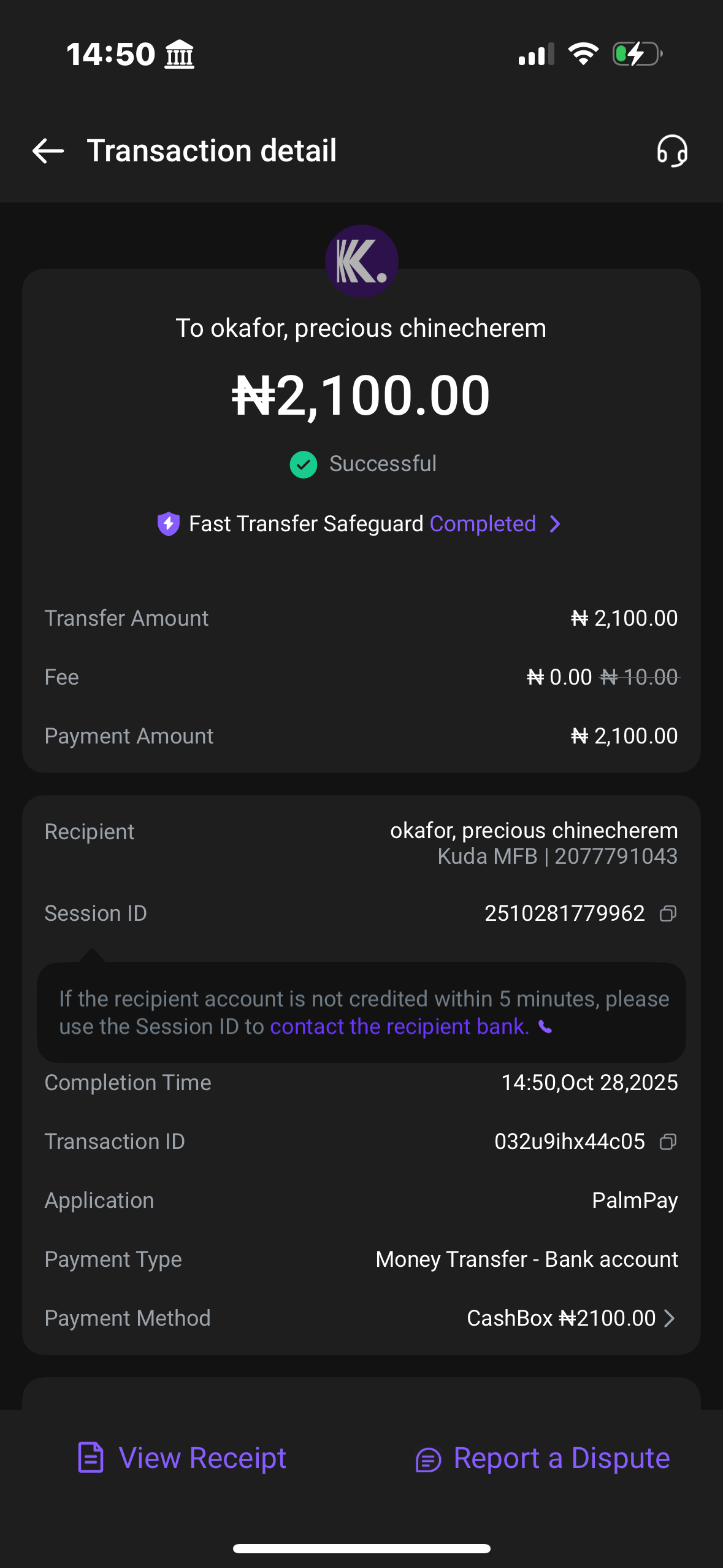
Task: Open customer support headset icon
Action: (672, 151)
